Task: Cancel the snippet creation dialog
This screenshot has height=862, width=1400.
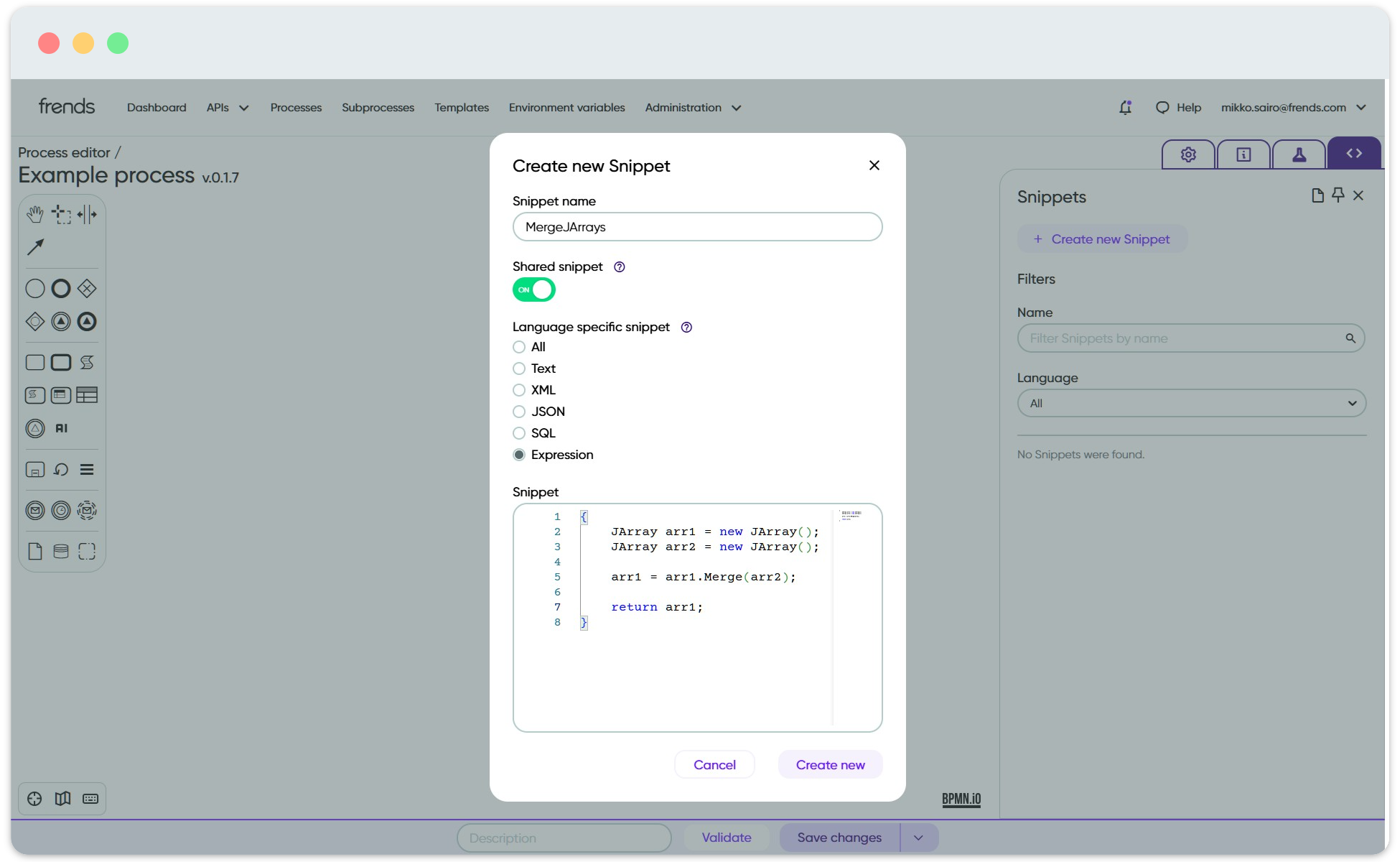Action: point(714,764)
